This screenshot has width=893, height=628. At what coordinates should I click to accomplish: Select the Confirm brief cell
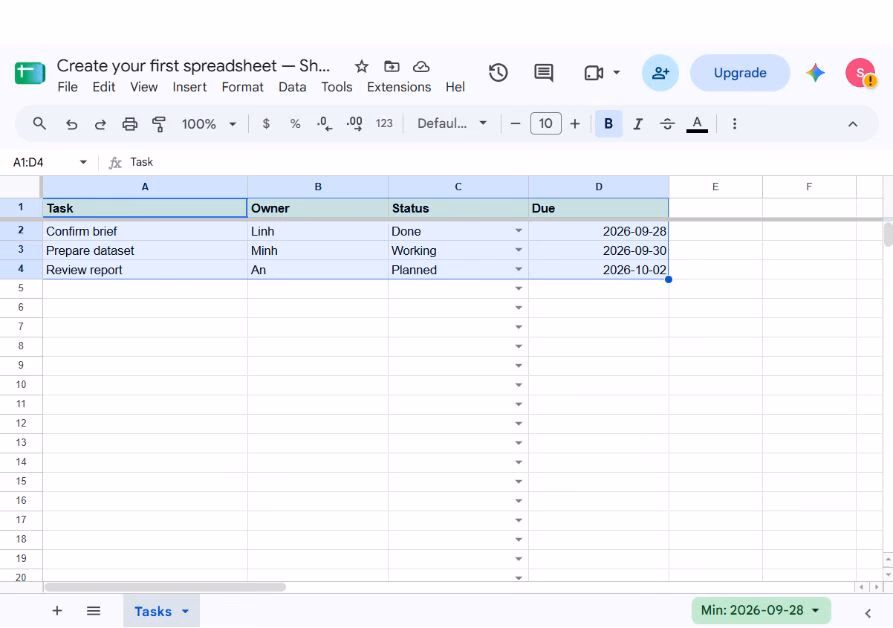[145, 231]
